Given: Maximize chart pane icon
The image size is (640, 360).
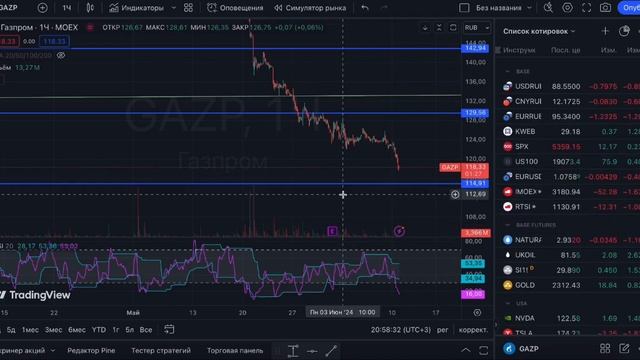Looking at the screenshot, I should [x=453, y=28].
